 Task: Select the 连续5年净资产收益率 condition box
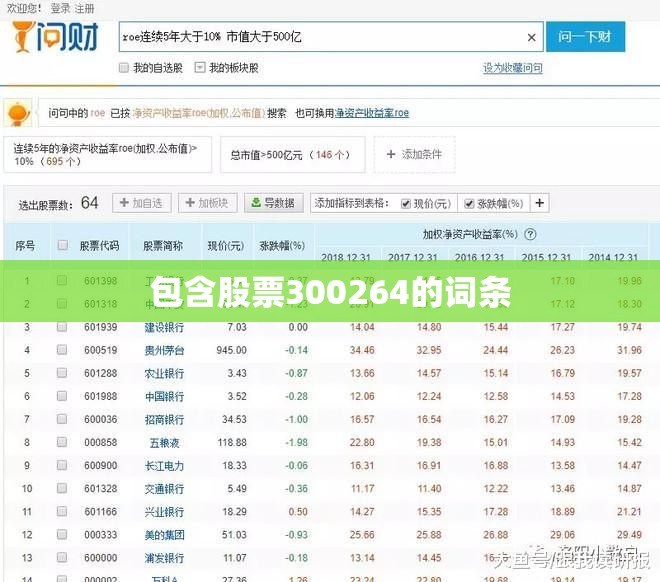pos(107,154)
